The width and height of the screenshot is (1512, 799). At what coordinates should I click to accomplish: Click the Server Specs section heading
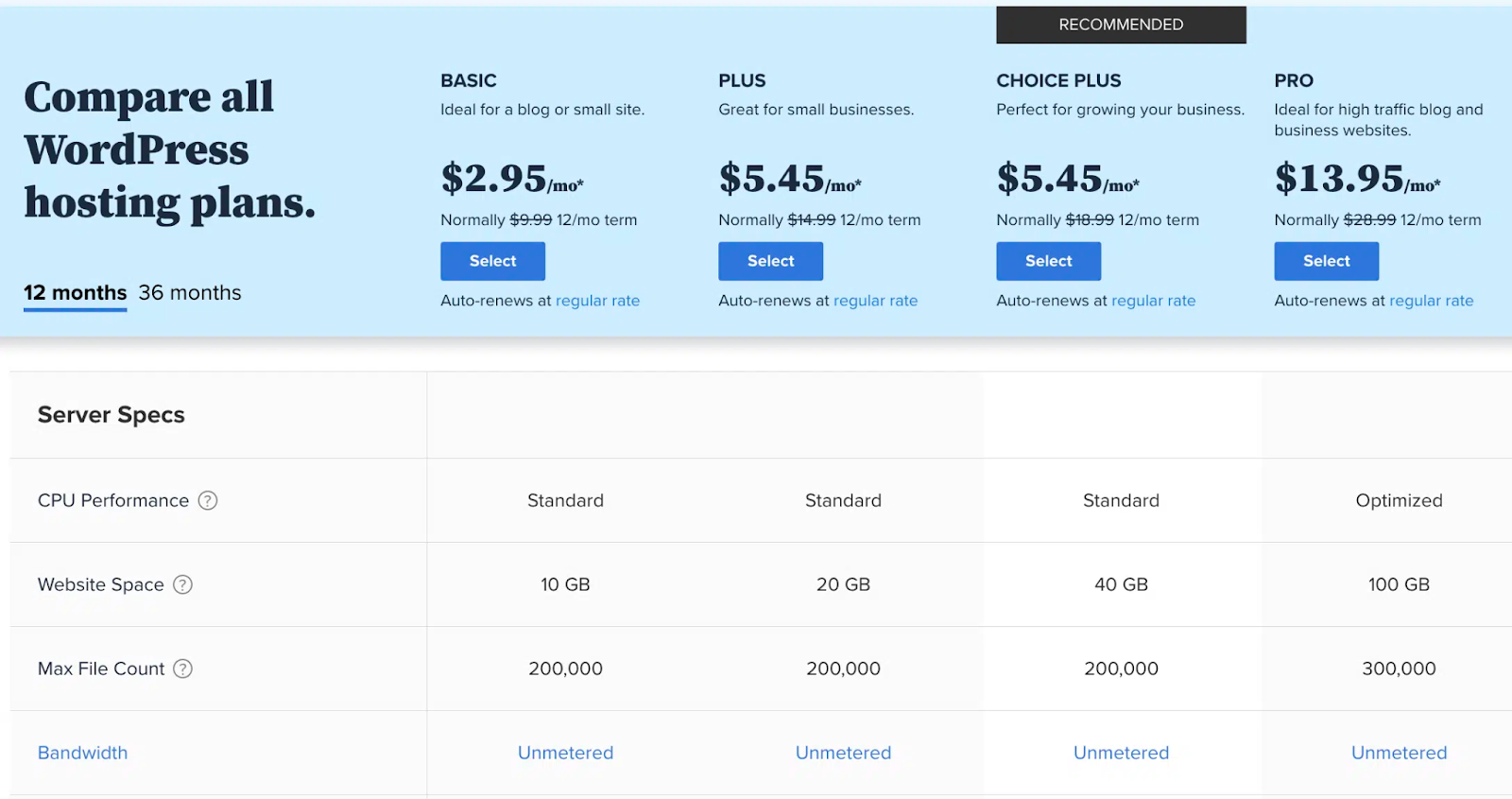click(x=112, y=415)
